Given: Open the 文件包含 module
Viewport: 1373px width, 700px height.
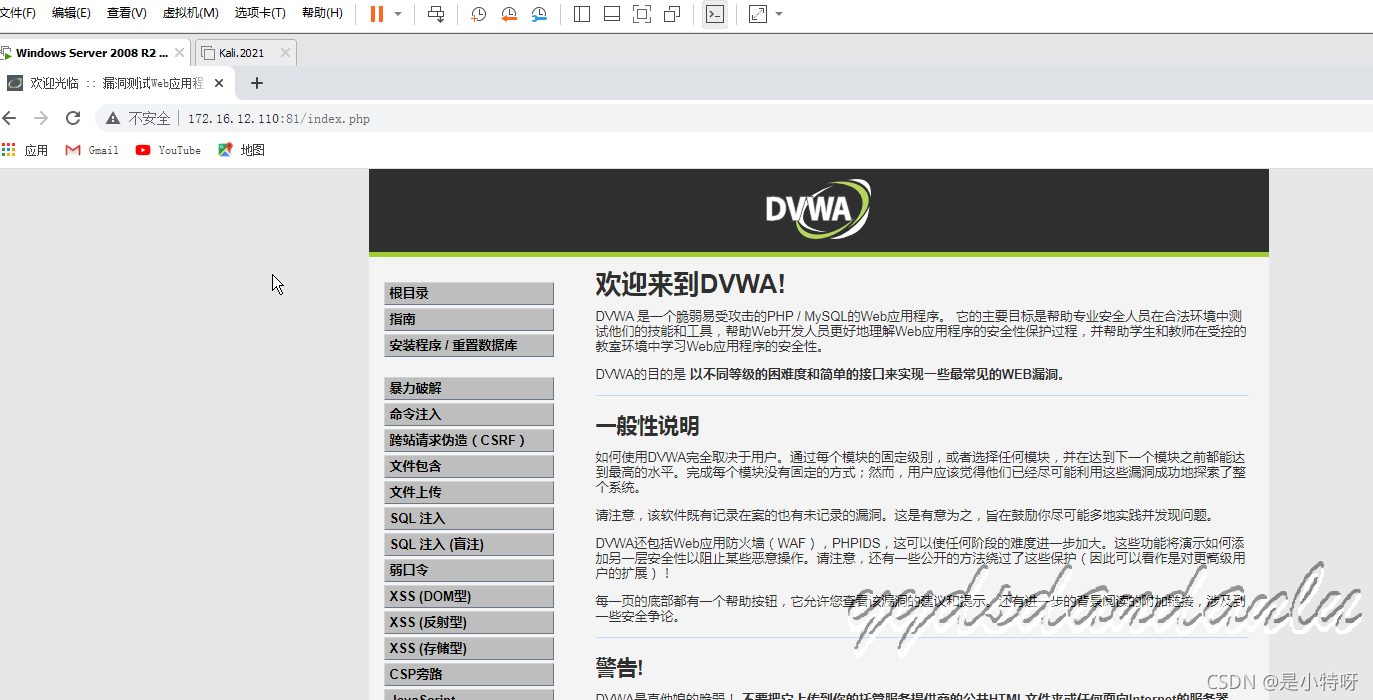Looking at the screenshot, I should tap(469, 466).
